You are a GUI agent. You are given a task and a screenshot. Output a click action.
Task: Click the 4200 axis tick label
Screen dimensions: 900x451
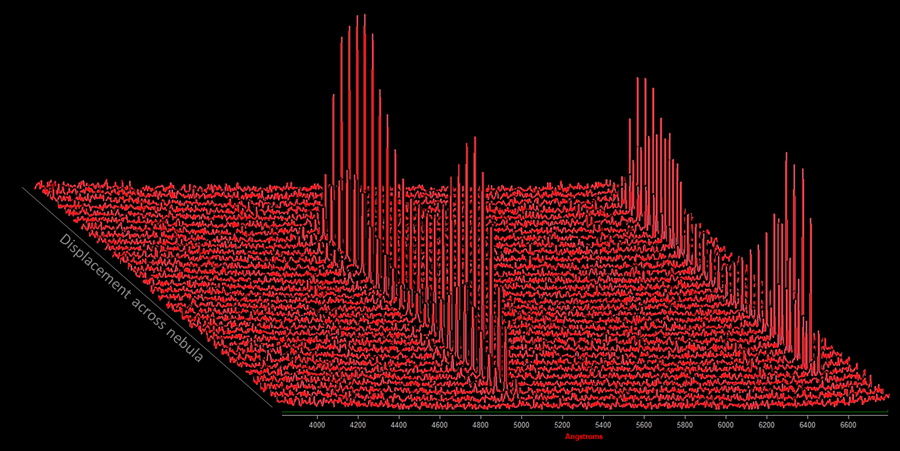[x=358, y=425]
